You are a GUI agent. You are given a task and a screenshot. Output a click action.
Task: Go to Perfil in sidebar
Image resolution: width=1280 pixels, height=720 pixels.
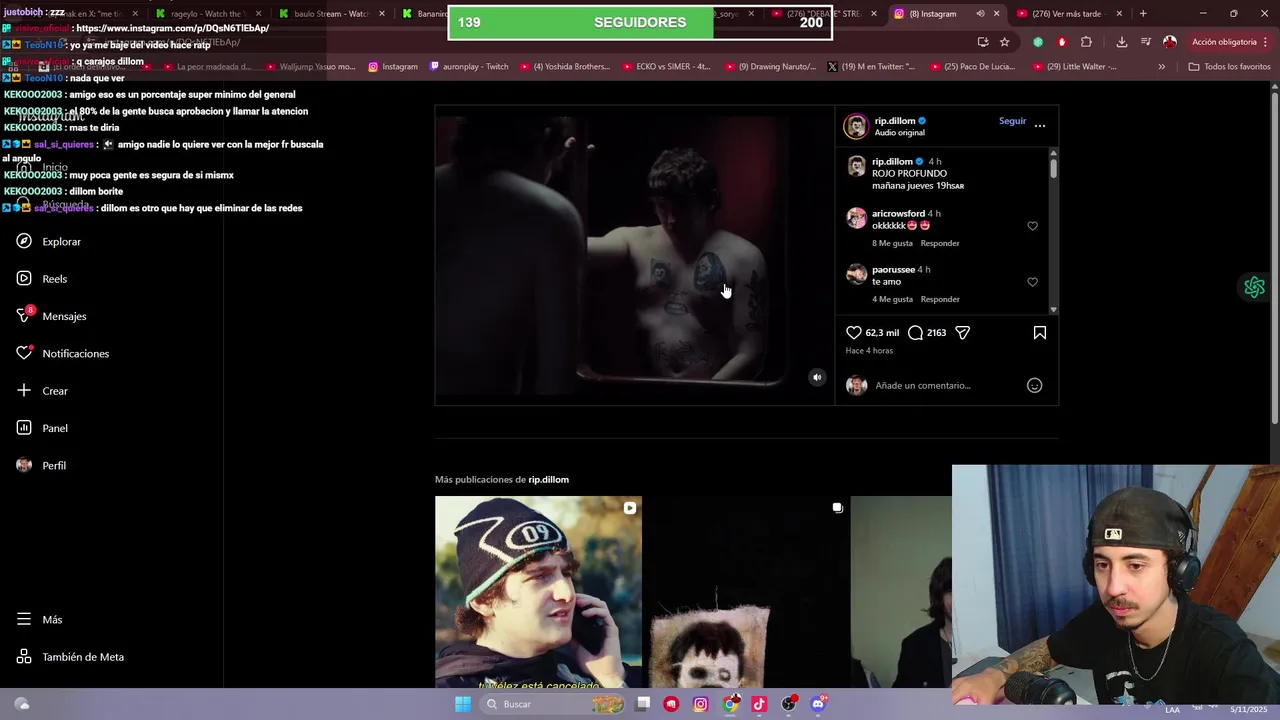coord(41,465)
